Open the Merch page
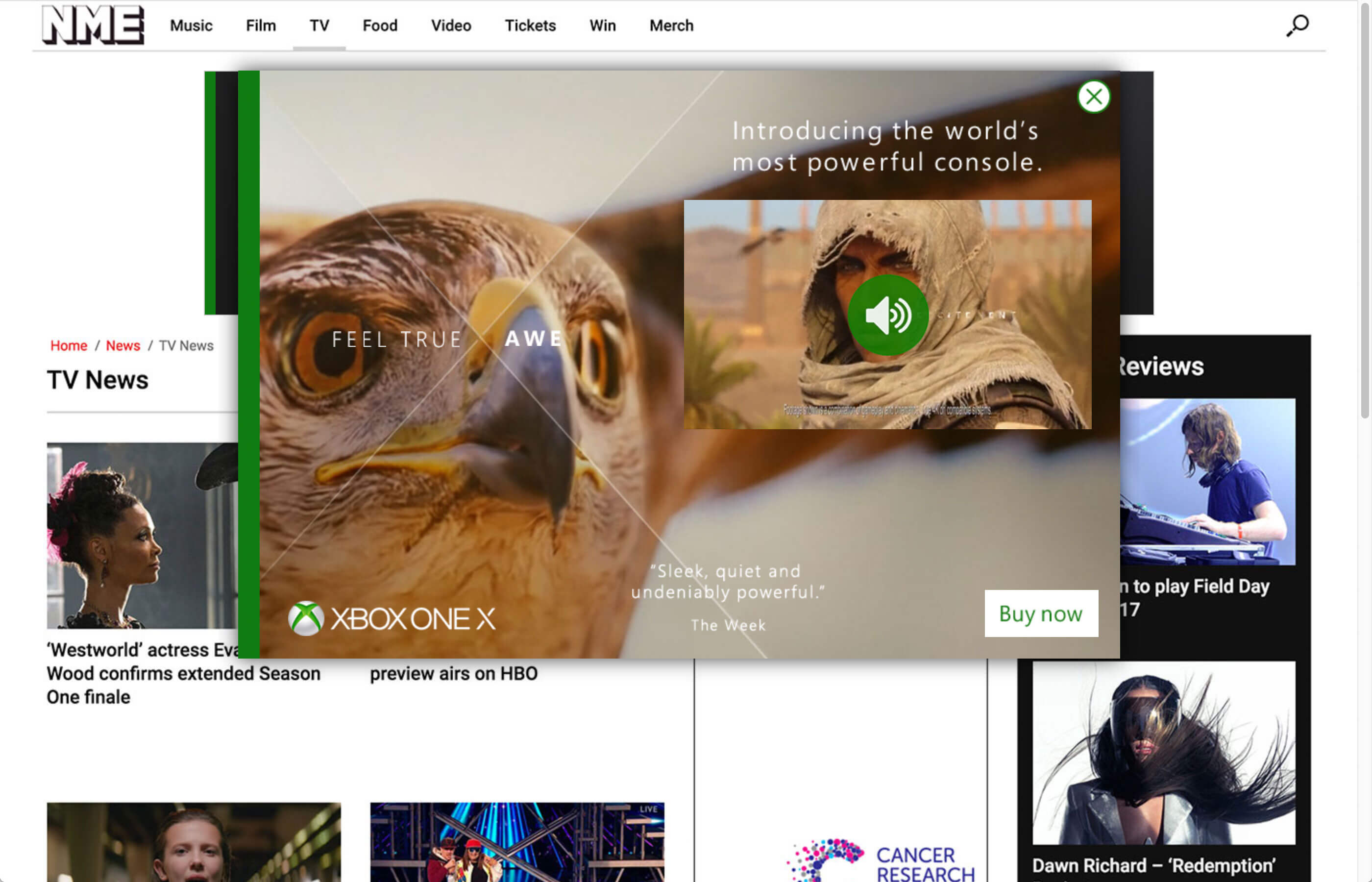This screenshot has width=1372, height=882. tap(671, 26)
